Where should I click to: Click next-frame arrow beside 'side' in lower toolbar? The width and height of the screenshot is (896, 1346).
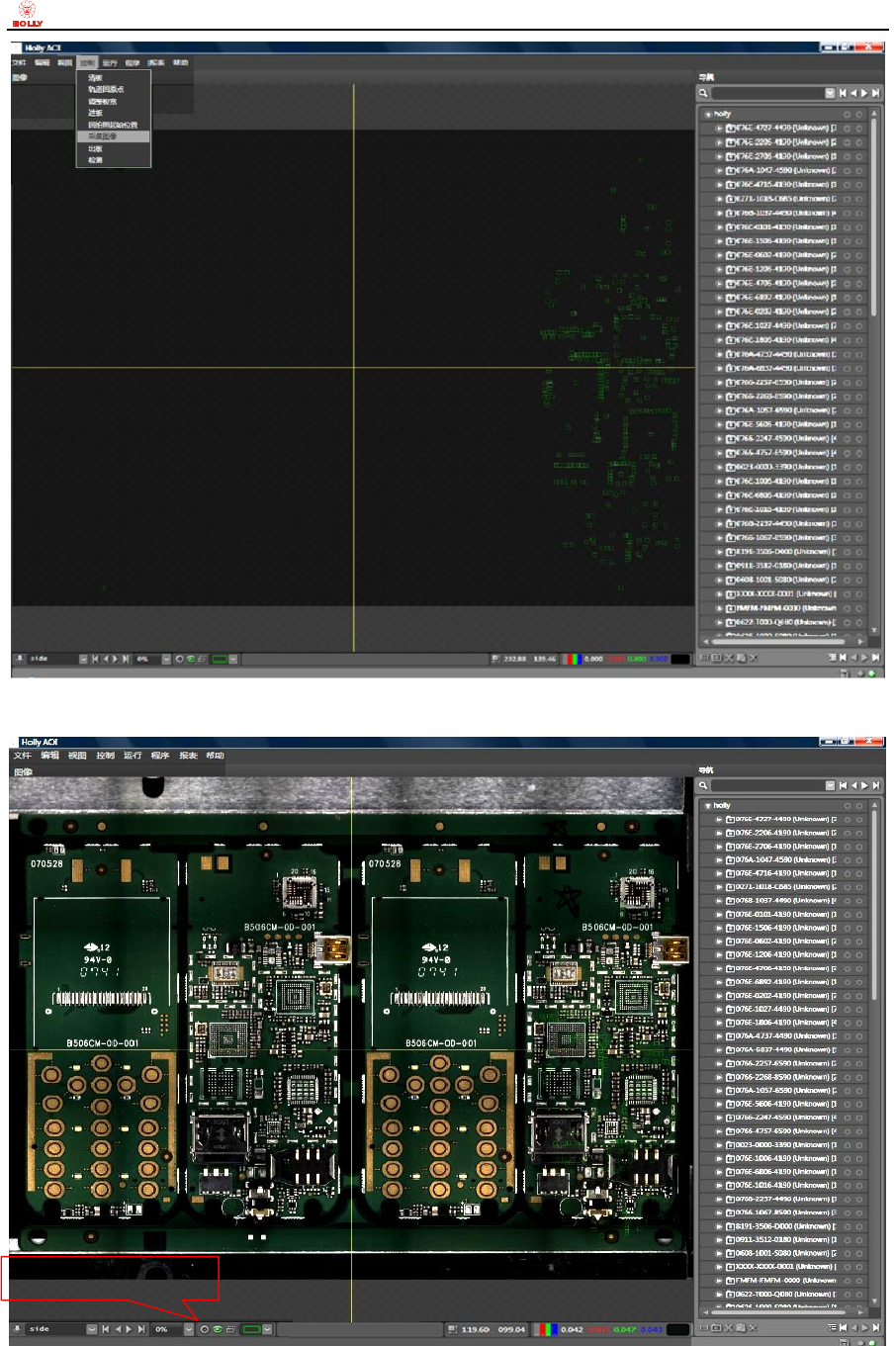(x=130, y=1329)
